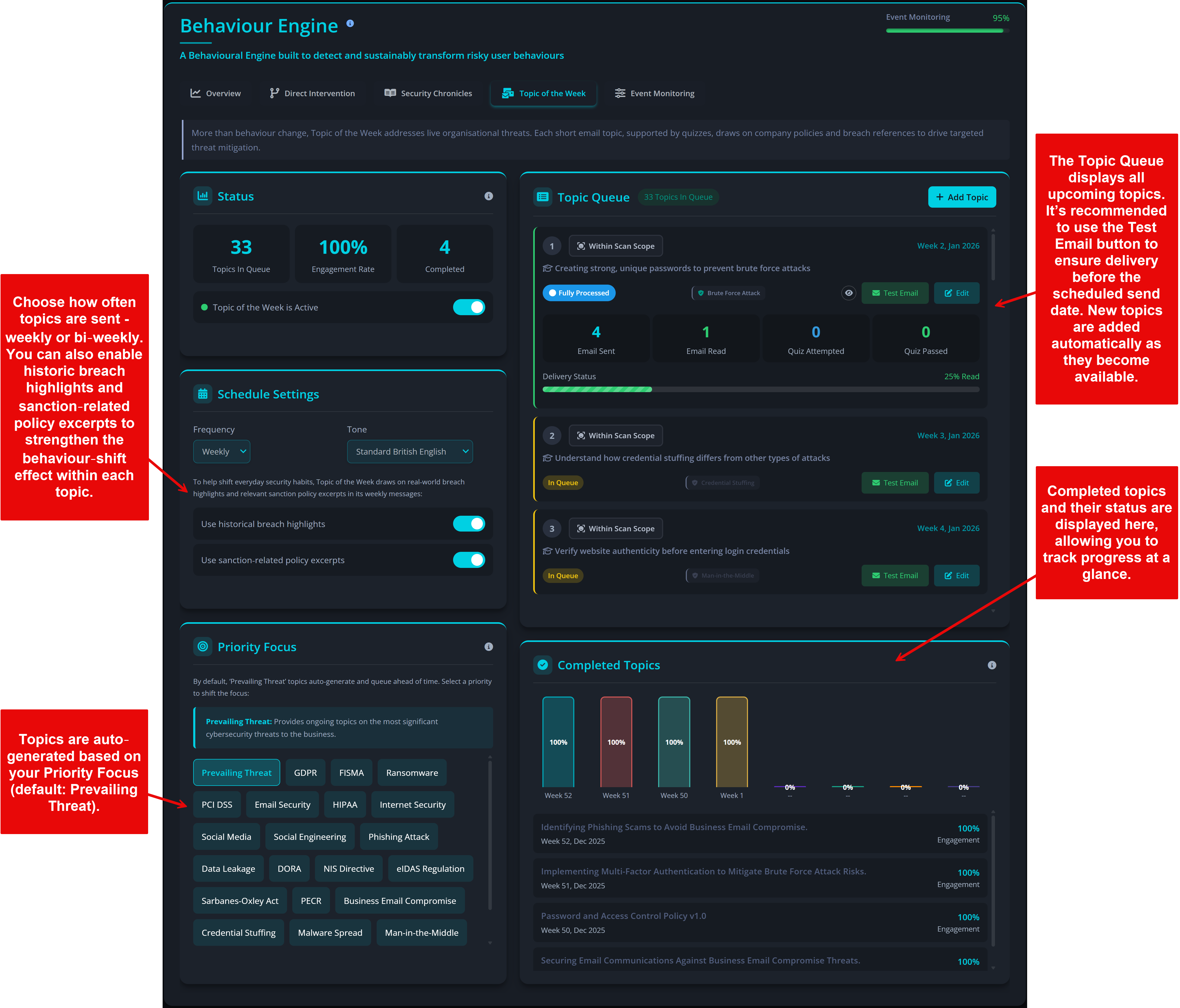
Task: Click the target icon beside Priority Focus
Action: [203, 646]
